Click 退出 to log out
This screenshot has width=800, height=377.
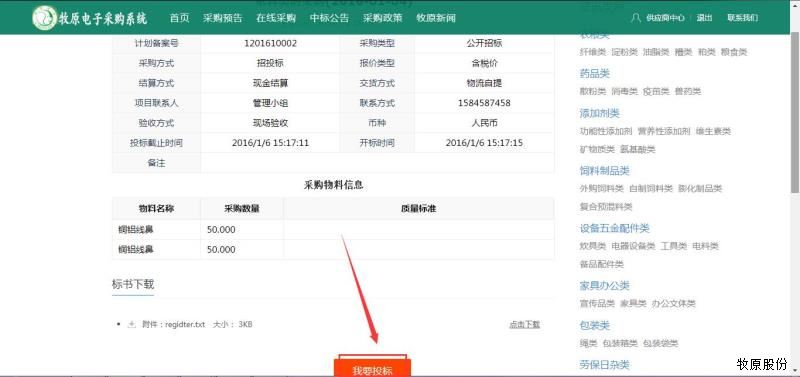pos(705,18)
